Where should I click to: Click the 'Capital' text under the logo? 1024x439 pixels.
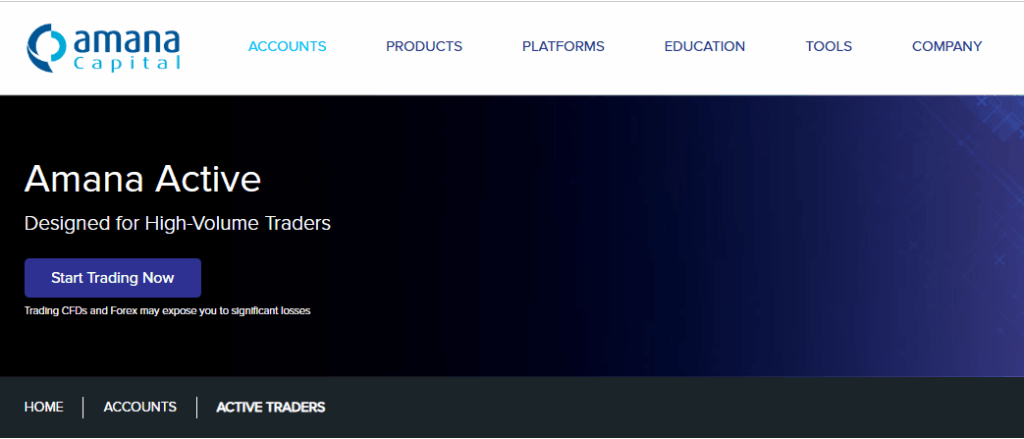click(127, 63)
